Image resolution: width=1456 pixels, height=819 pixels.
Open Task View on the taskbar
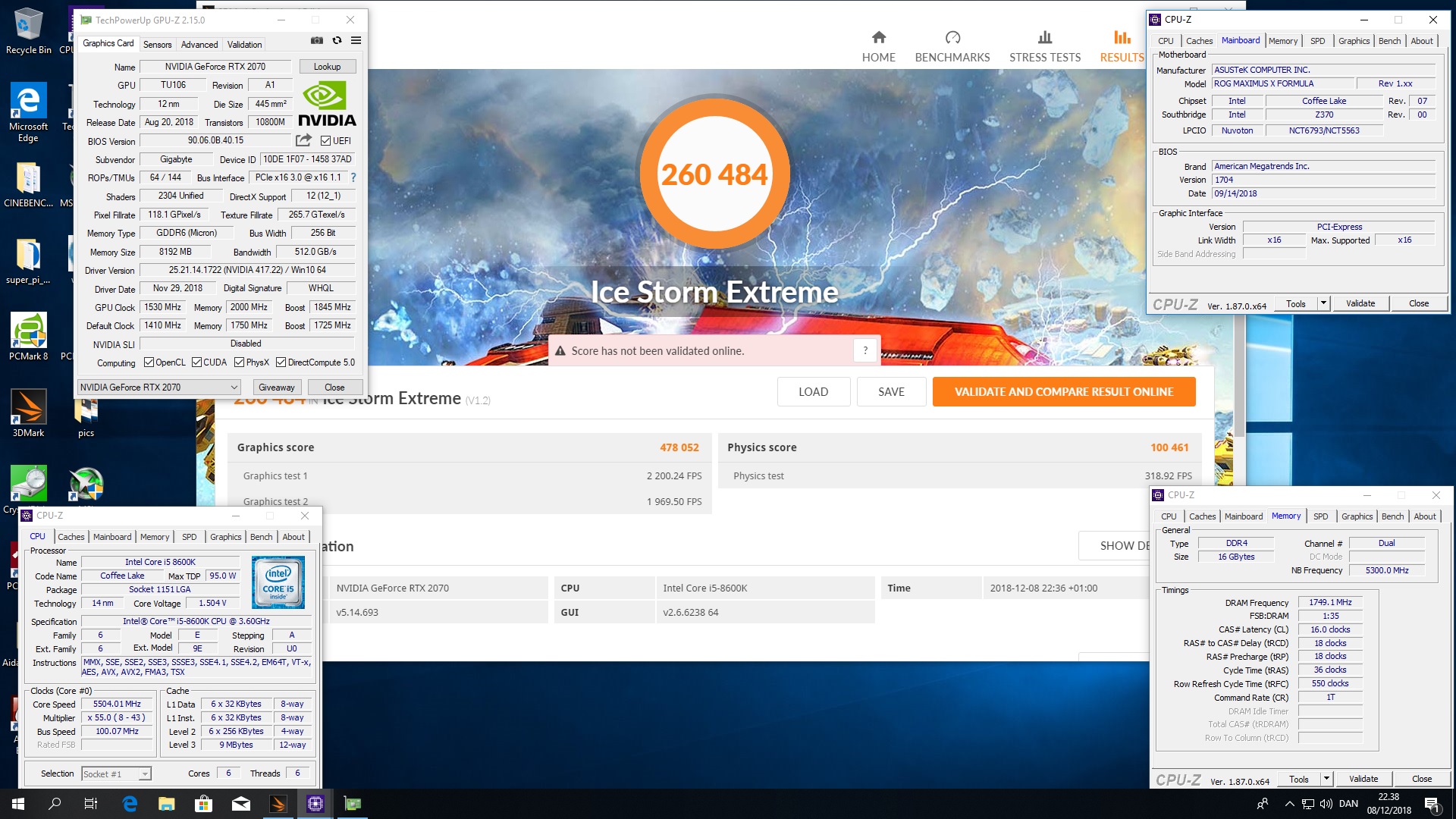click(x=91, y=804)
